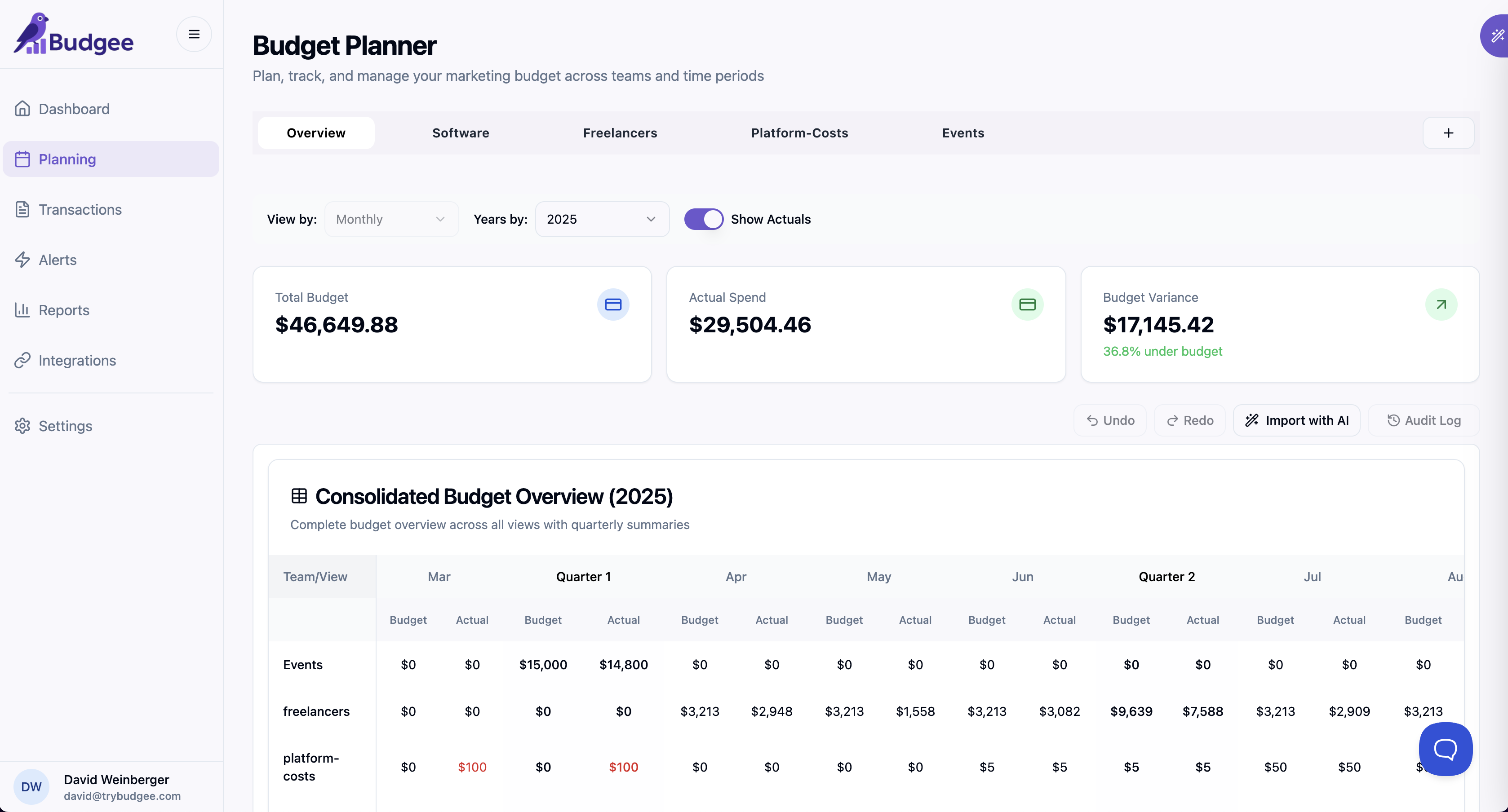Click the DW user avatar
This screenshot has height=812, width=1508.
point(31,787)
